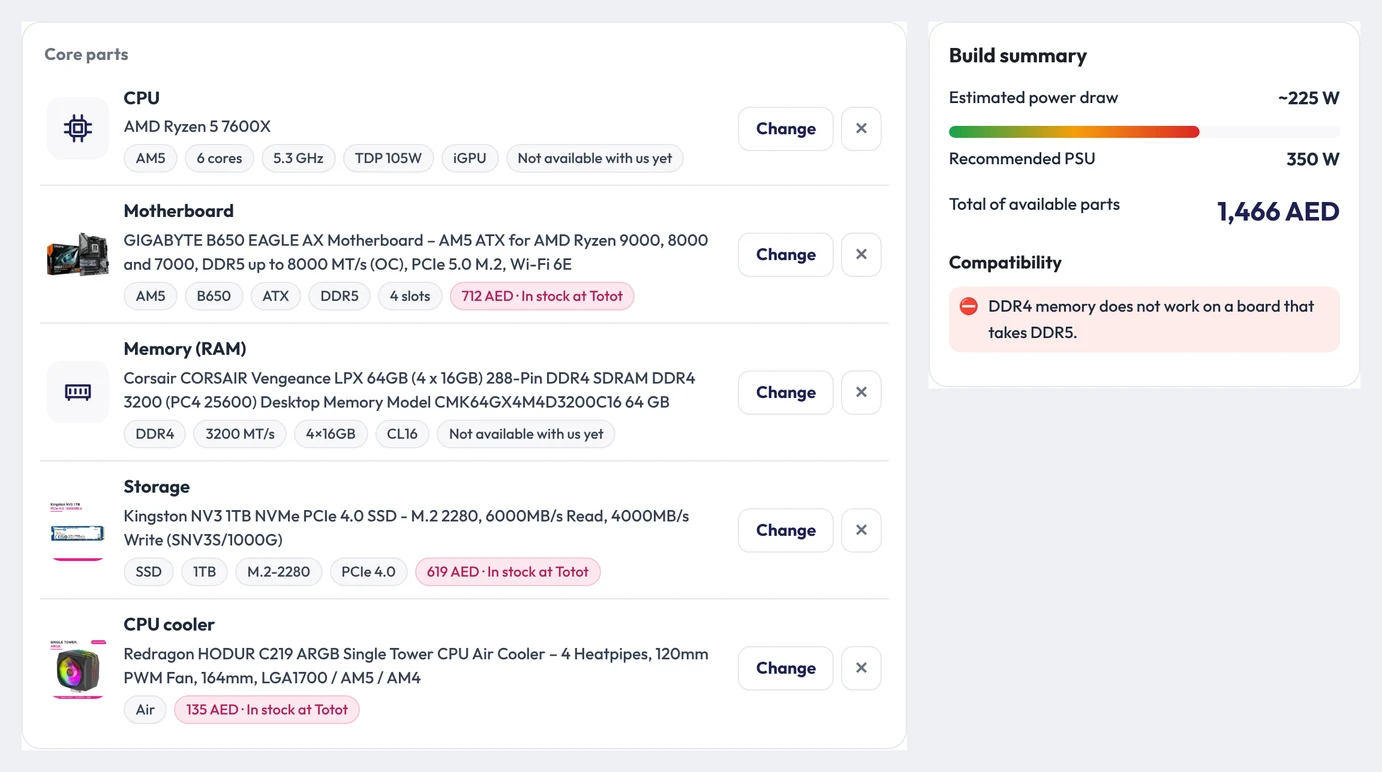The width and height of the screenshot is (1382, 772).
Task: Change the Storage selection
Action: click(786, 531)
